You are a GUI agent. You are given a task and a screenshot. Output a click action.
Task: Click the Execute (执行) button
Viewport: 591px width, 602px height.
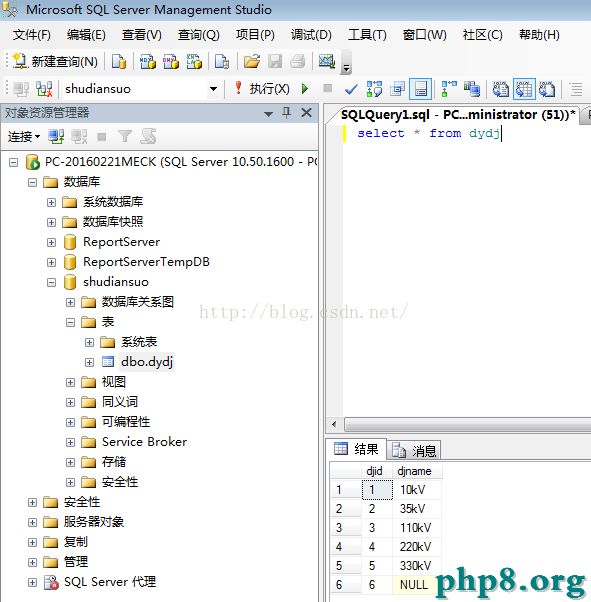click(262, 89)
